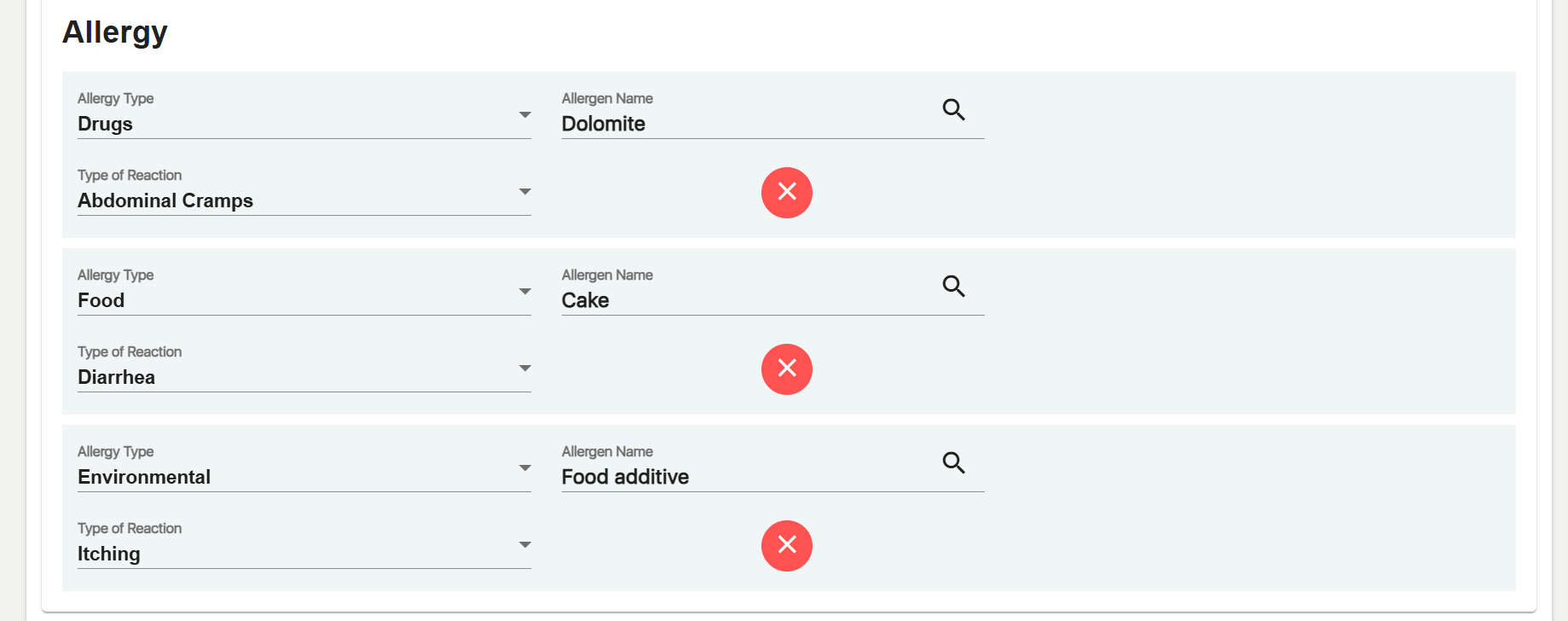Click the dropdown arrow next to Diarrhea

525,369
